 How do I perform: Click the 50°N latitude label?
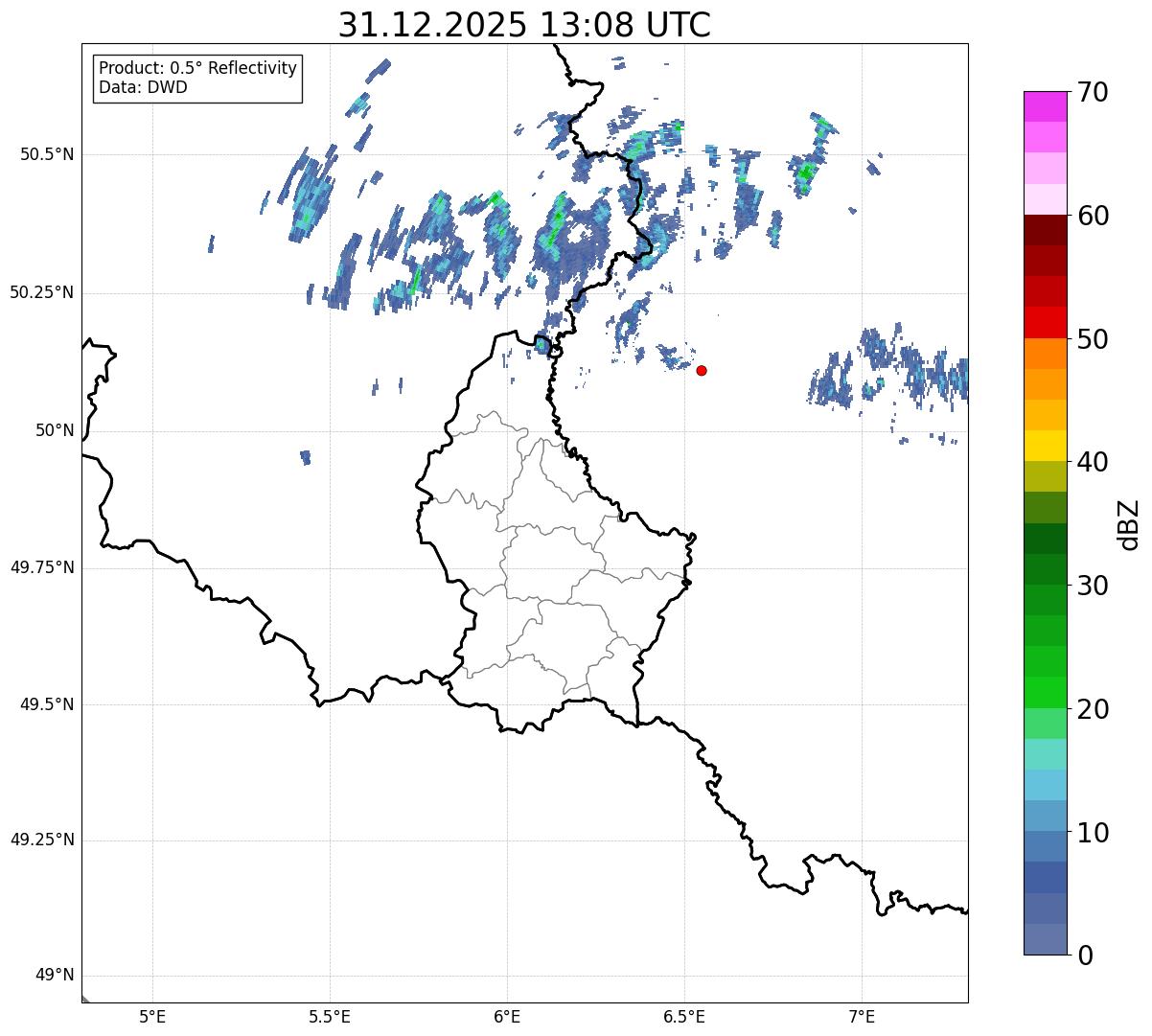coord(55,430)
